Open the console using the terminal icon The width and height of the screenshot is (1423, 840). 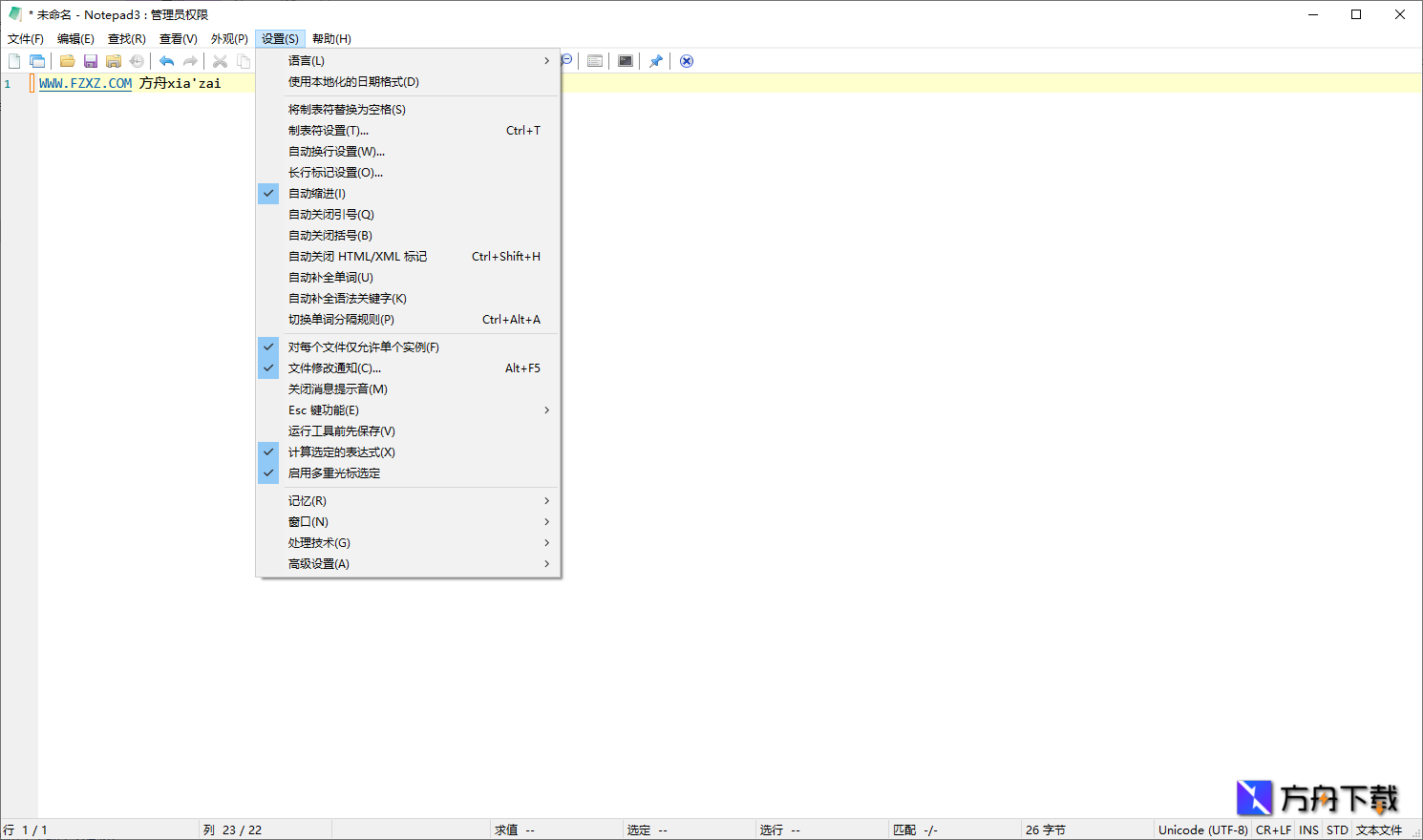[x=625, y=60]
